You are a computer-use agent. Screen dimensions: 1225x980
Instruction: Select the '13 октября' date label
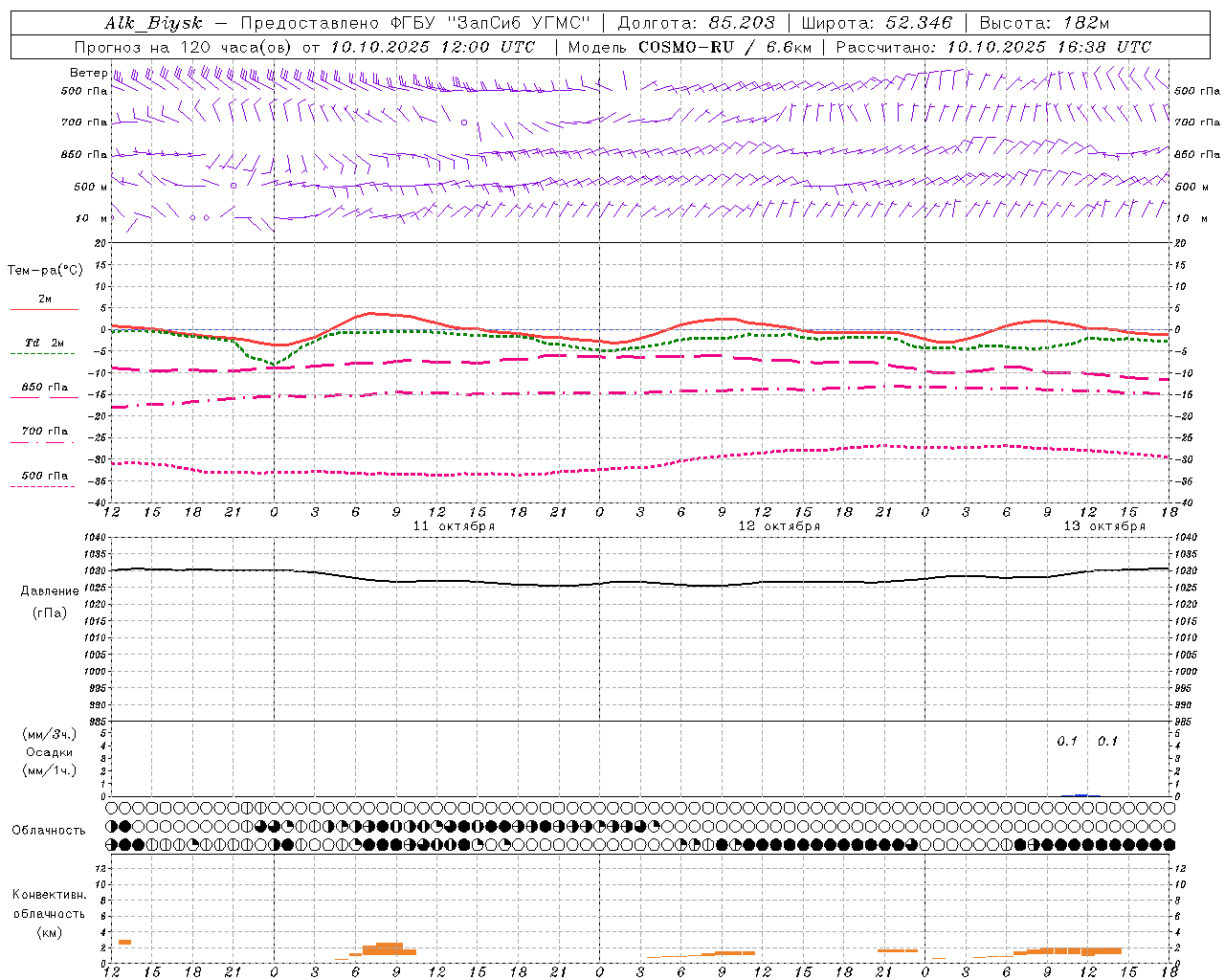(x=1104, y=526)
